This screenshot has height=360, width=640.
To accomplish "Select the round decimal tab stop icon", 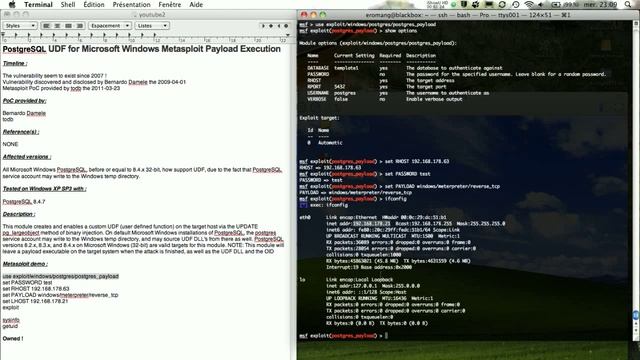I will click(x=286, y=26).
